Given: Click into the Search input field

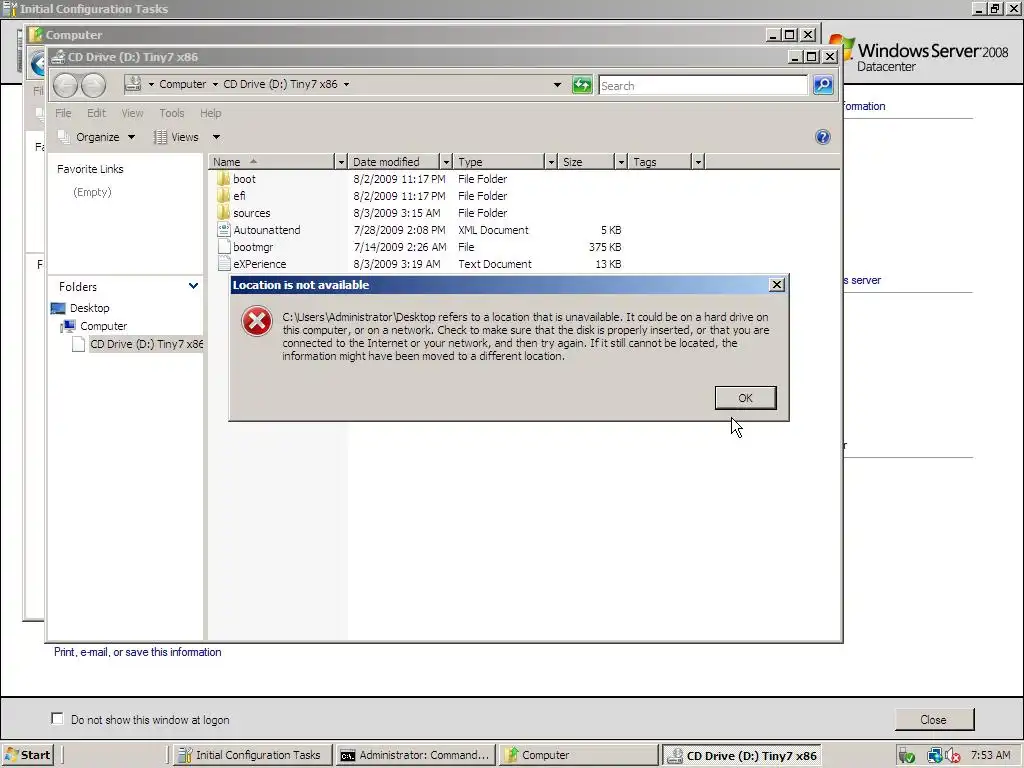Looking at the screenshot, I should 703,86.
